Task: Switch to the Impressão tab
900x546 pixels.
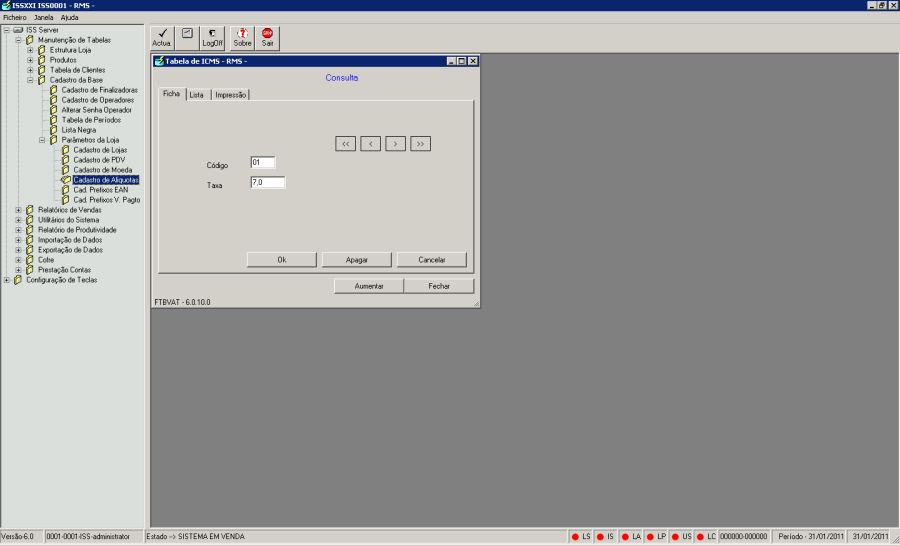Action: coord(231,95)
